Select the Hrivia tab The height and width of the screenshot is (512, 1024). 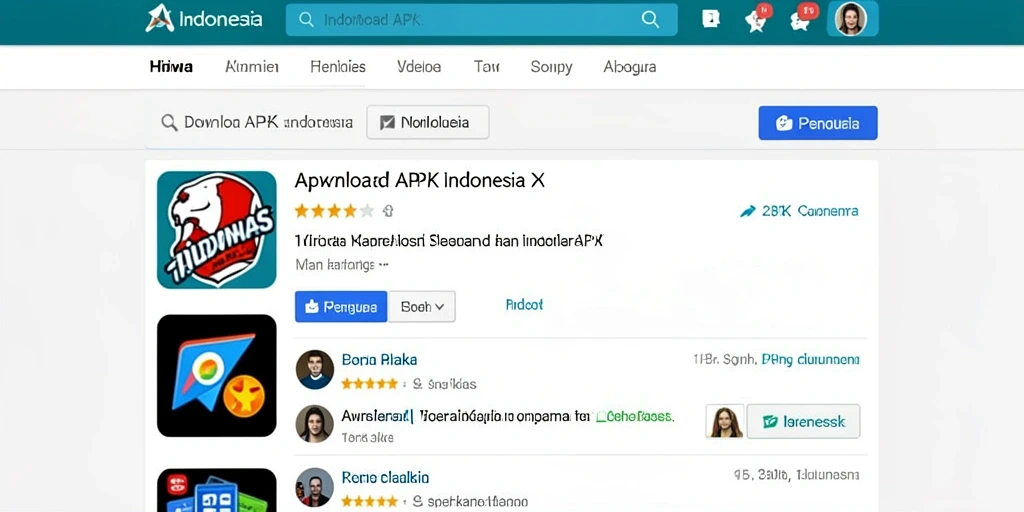click(171, 67)
